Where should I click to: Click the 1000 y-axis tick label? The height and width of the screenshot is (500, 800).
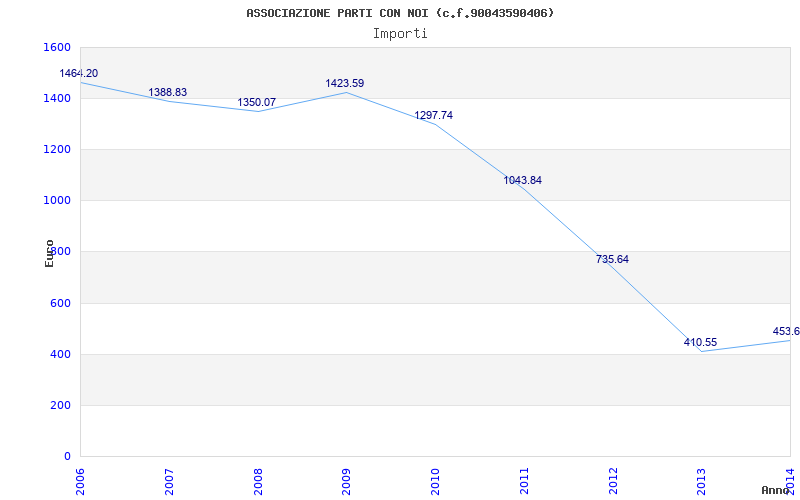click(x=57, y=201)
